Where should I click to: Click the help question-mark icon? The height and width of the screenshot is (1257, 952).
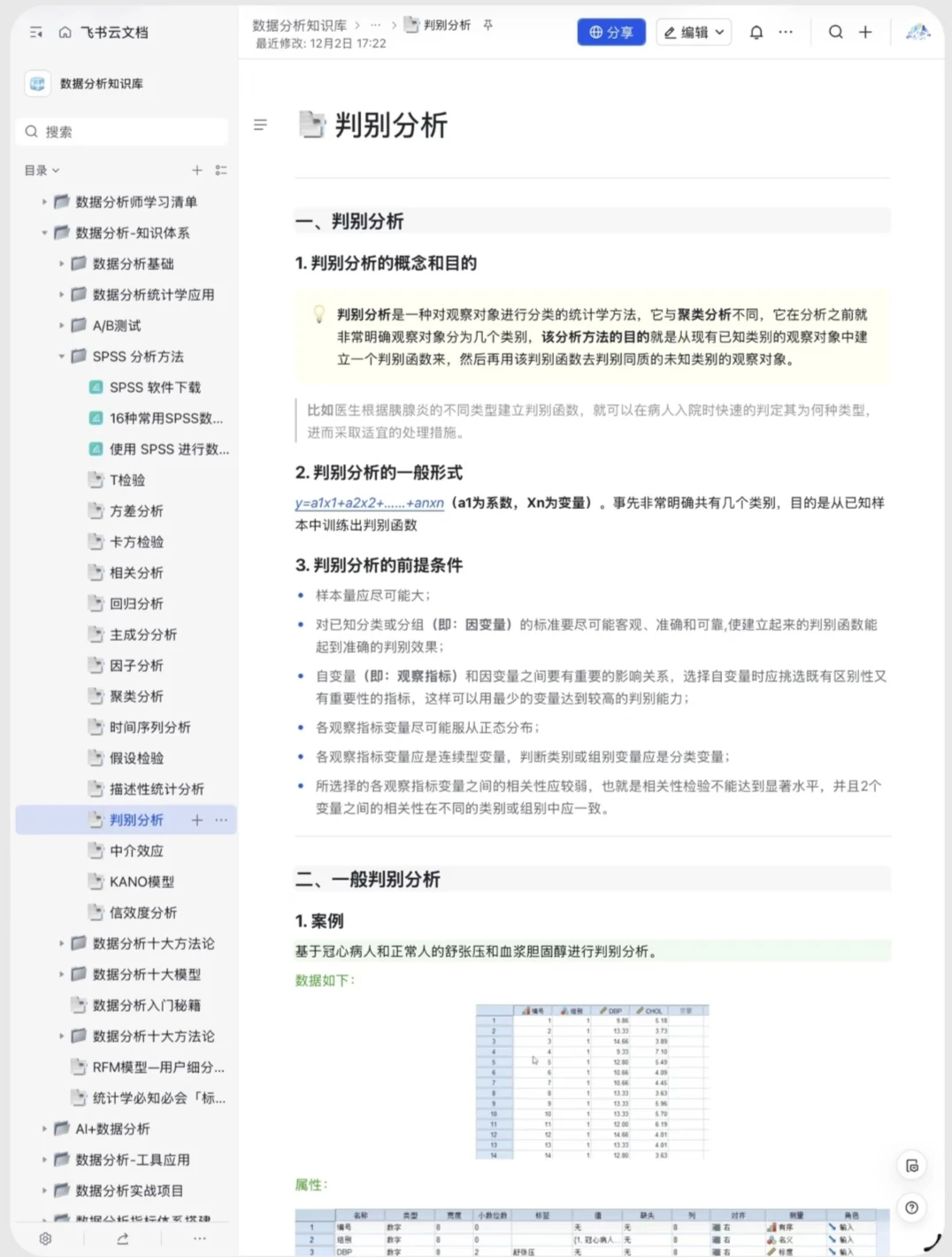tap(912, 1207)
